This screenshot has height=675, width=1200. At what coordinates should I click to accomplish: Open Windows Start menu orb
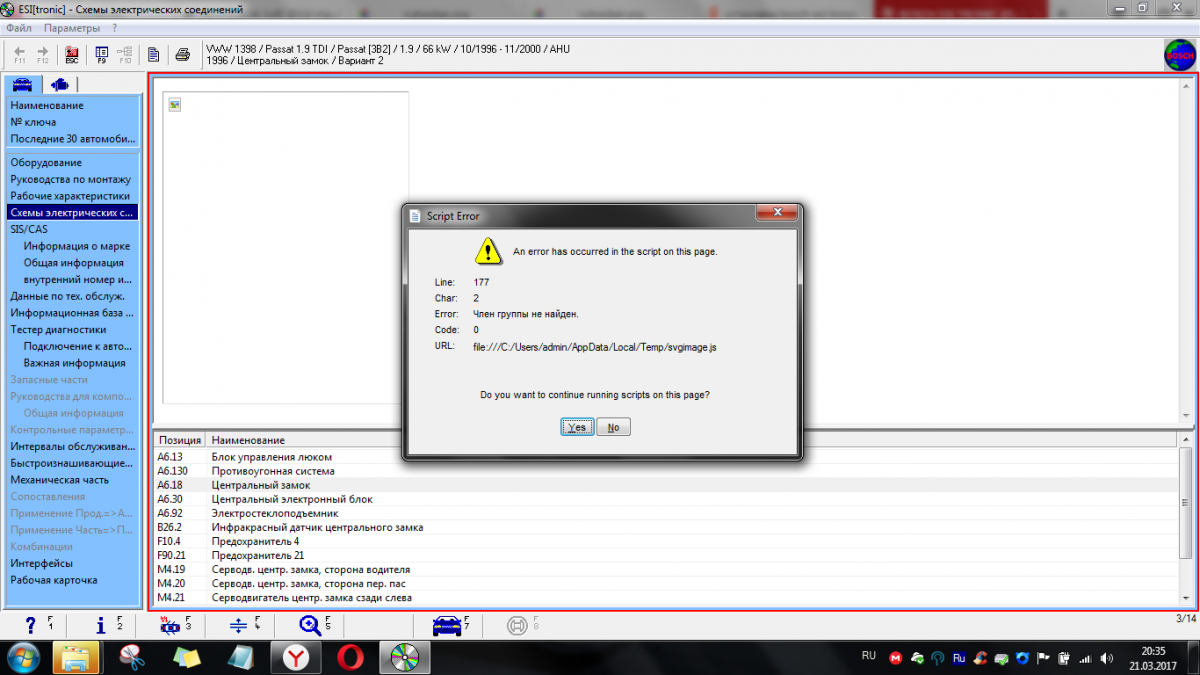point(22,657)
